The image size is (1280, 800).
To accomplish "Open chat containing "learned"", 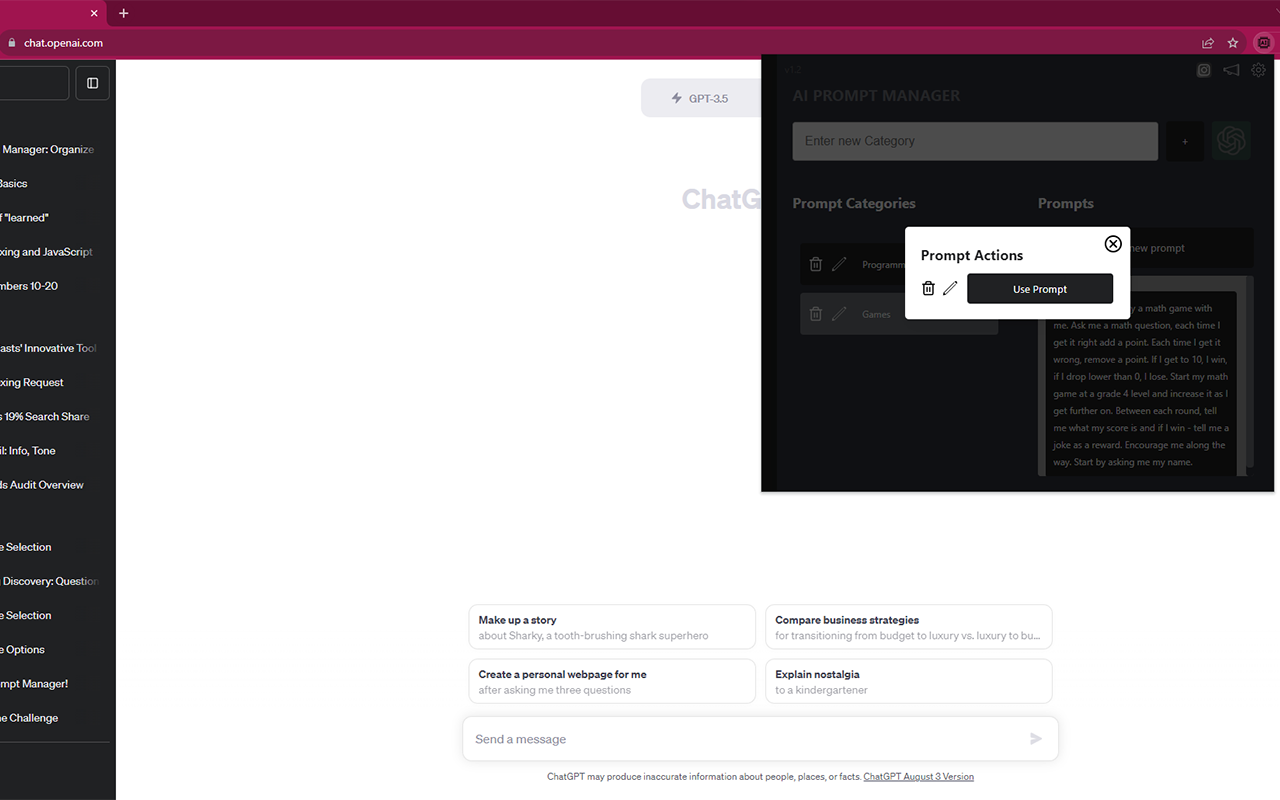I will click(x=25, y=218).
